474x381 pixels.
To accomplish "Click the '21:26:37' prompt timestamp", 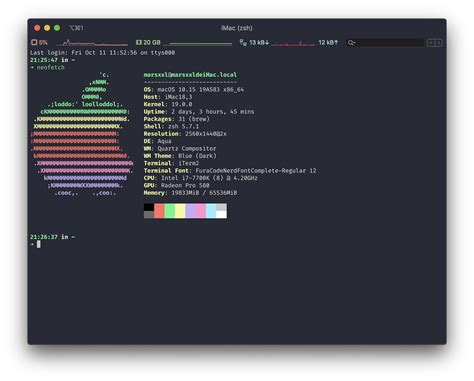I will click(x=44, y=237).
